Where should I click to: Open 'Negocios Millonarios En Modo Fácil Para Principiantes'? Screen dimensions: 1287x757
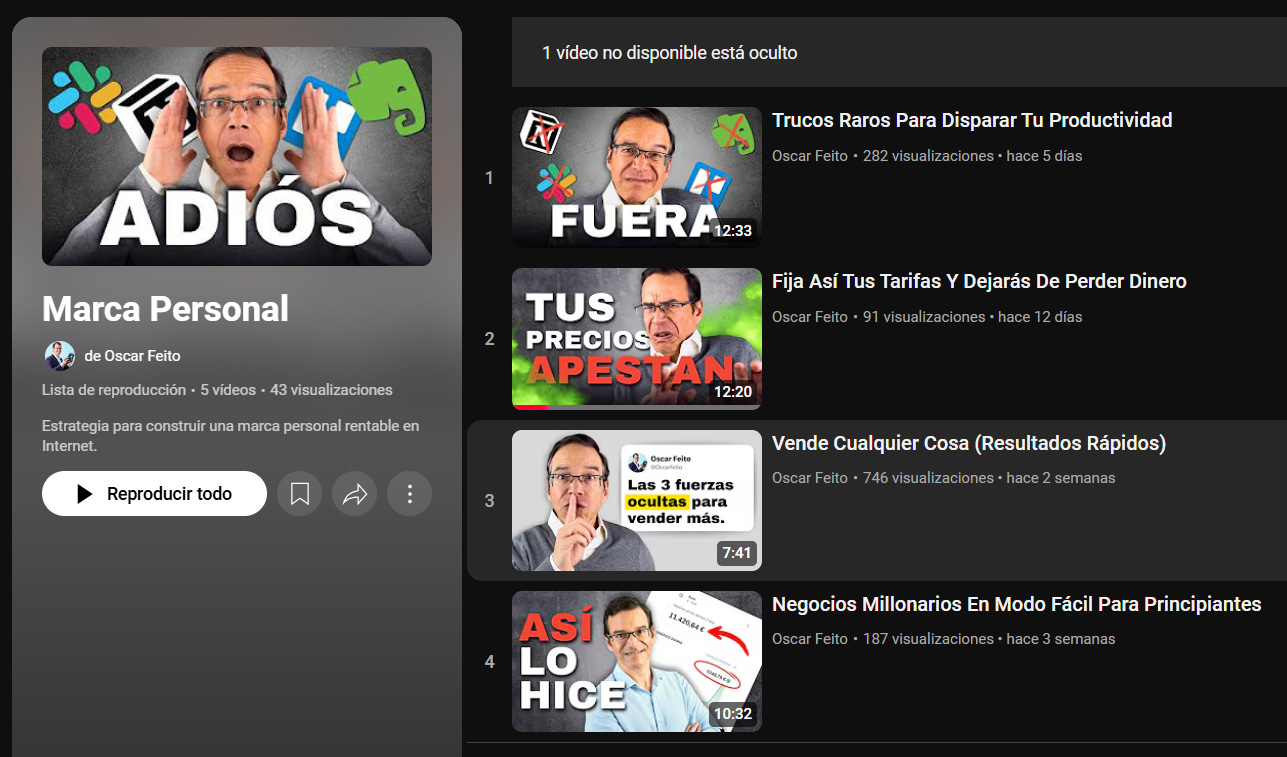(1017, 604)
